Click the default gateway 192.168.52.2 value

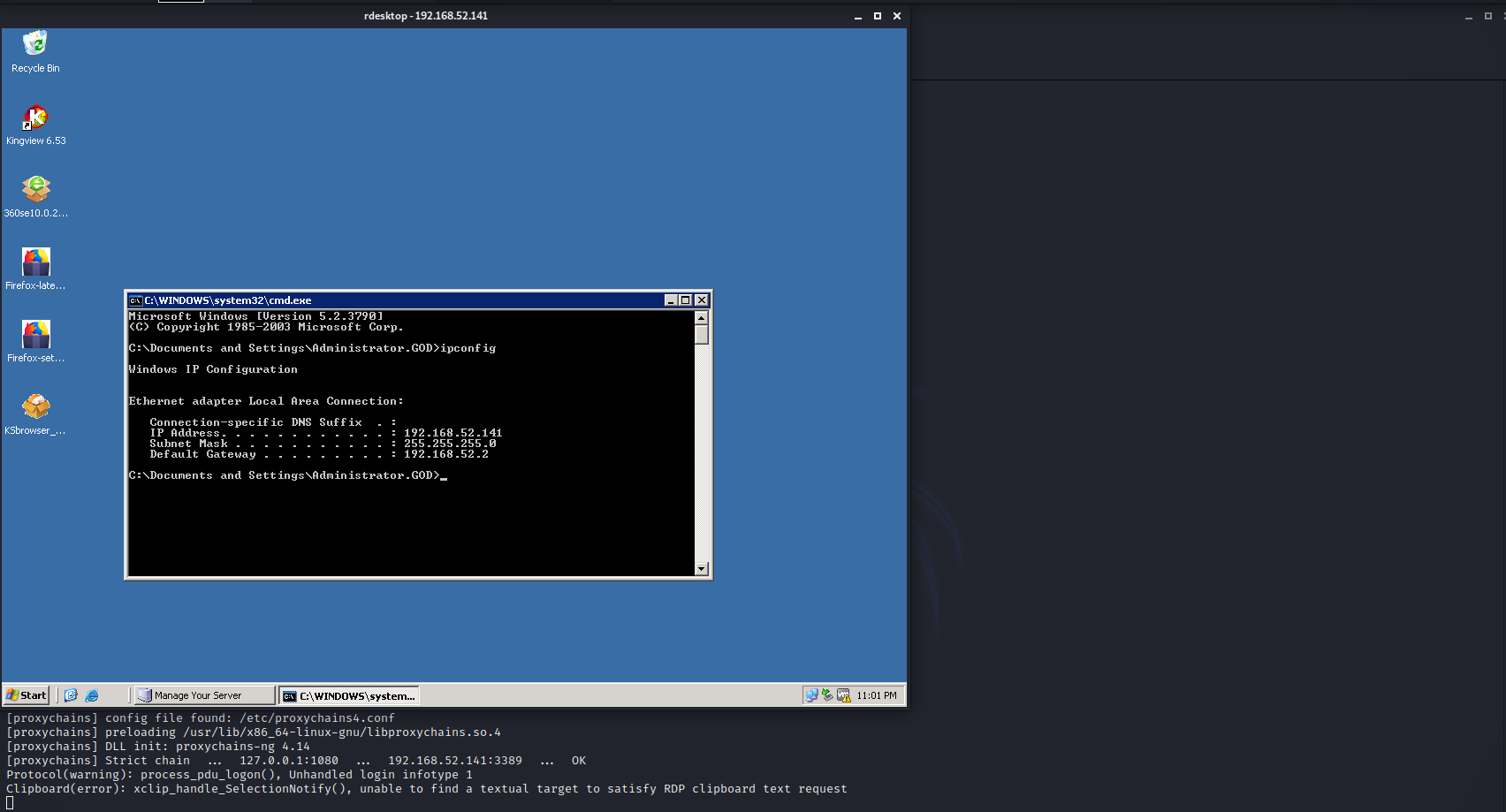[446, 454]
